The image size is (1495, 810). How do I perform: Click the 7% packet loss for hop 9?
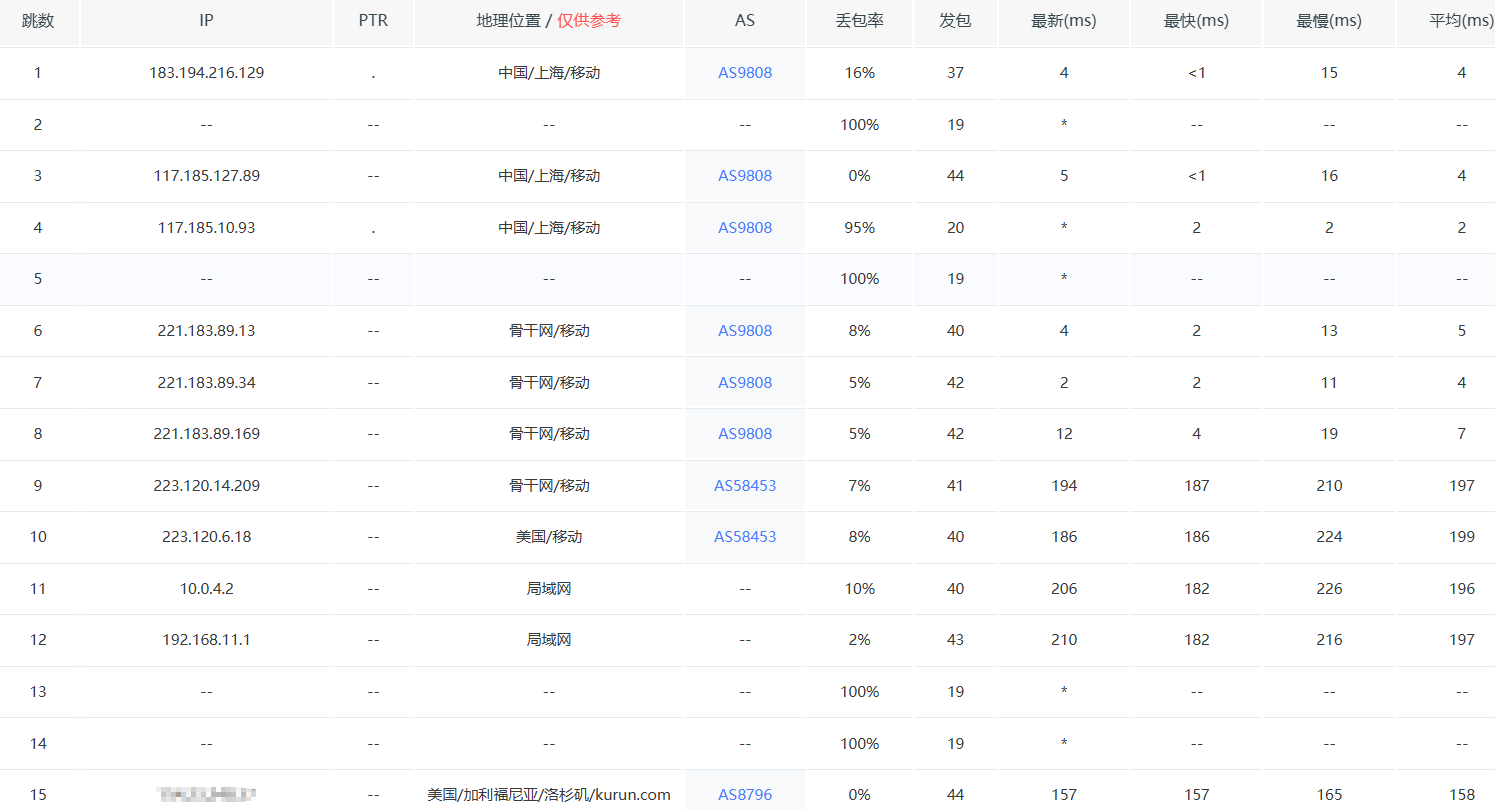[860, 486]
